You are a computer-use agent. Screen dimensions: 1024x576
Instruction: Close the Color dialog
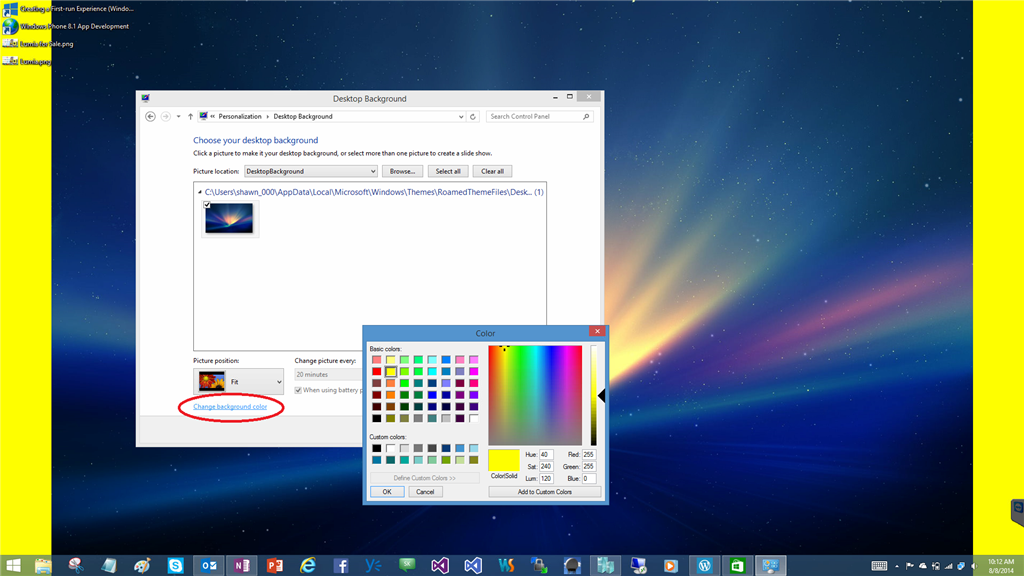click(597, 331)
